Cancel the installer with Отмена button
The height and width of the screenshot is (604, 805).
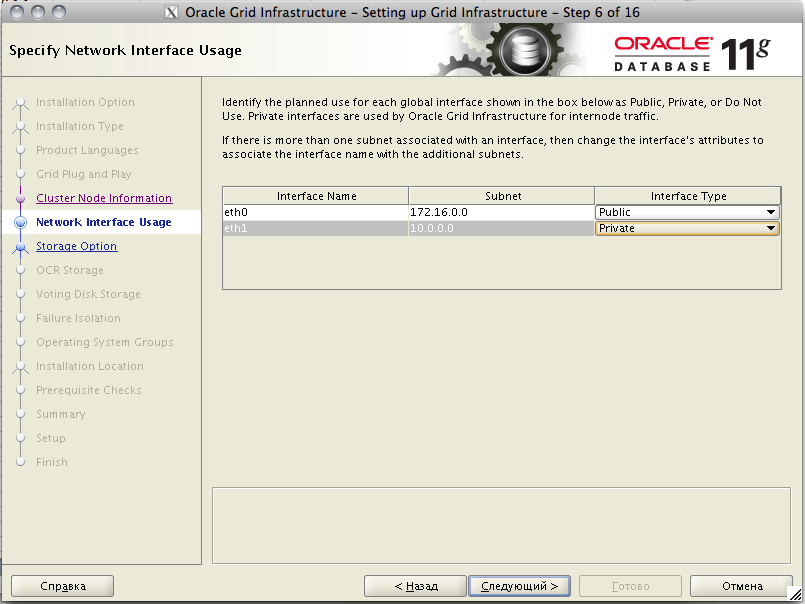[x=742, y=586]
